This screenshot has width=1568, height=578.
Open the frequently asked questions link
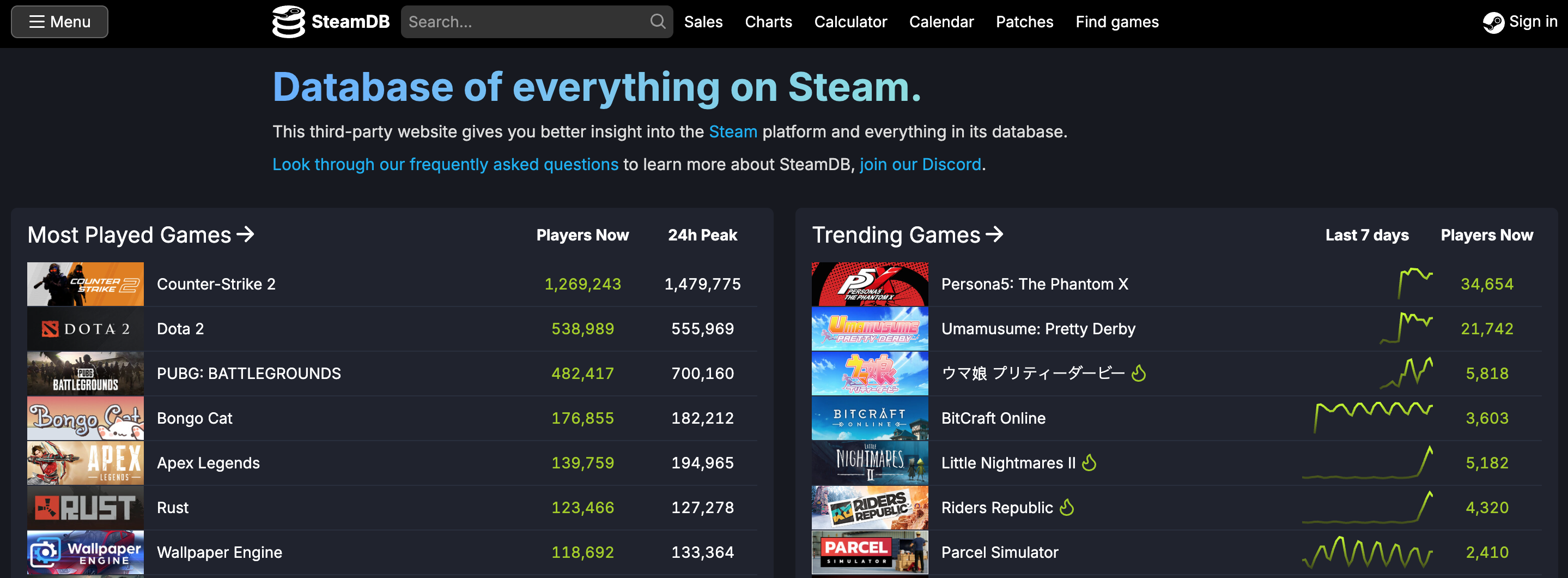click(445, 165)
